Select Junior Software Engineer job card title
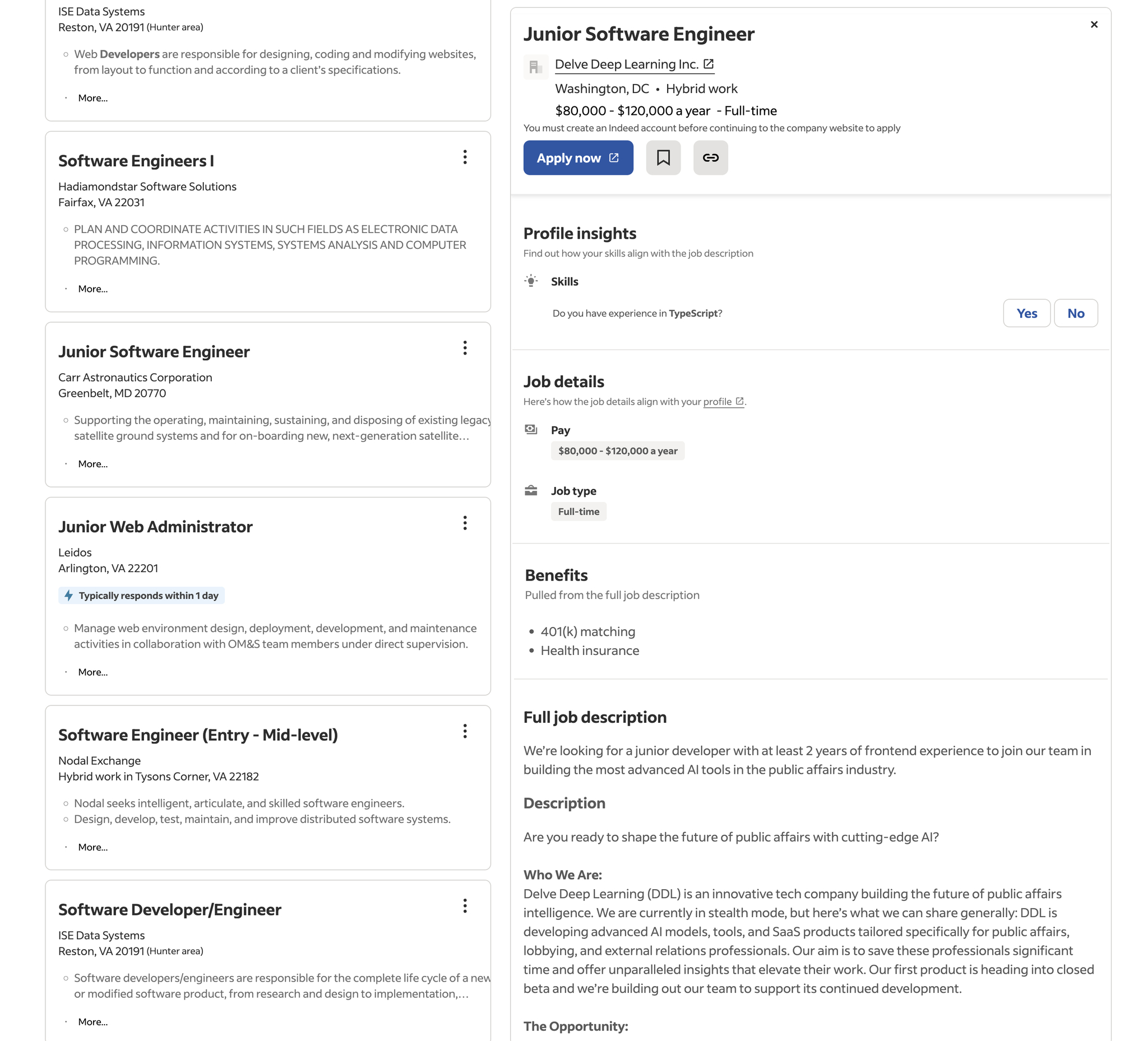The width and height of the screenshot is (1148, 1041). point(154,352)
